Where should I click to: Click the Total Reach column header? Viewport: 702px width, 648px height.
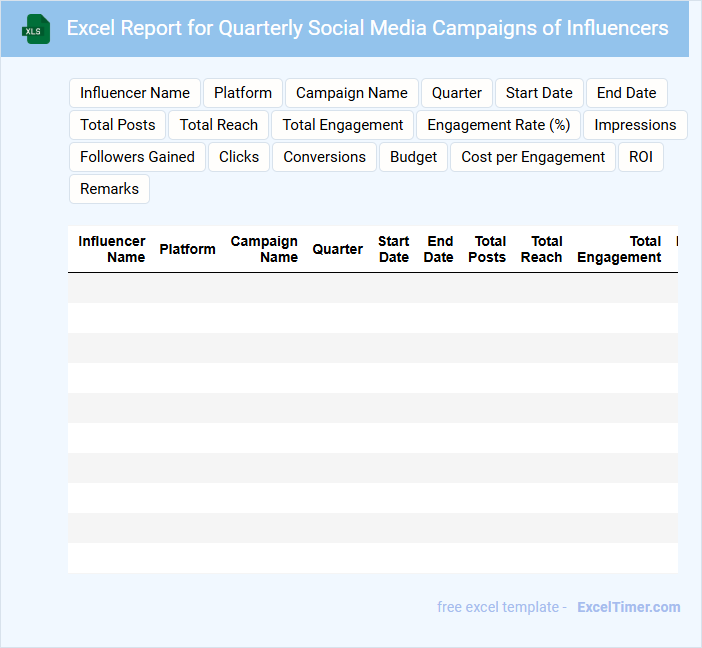coord(541,249)
